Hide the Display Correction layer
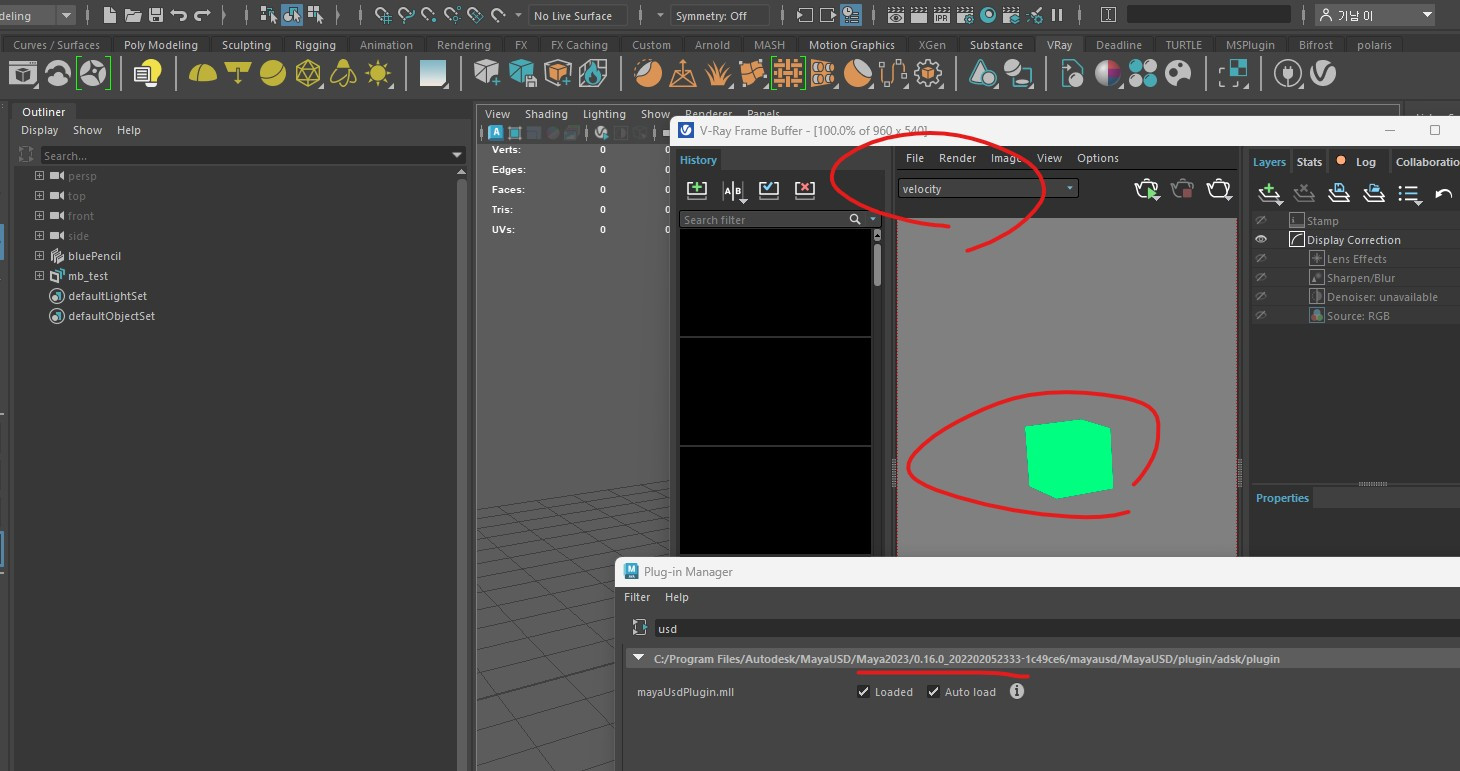Image resolution: width=1460 pixels, height=771 pixels. pyautogui.click(x=1262, y=239)
